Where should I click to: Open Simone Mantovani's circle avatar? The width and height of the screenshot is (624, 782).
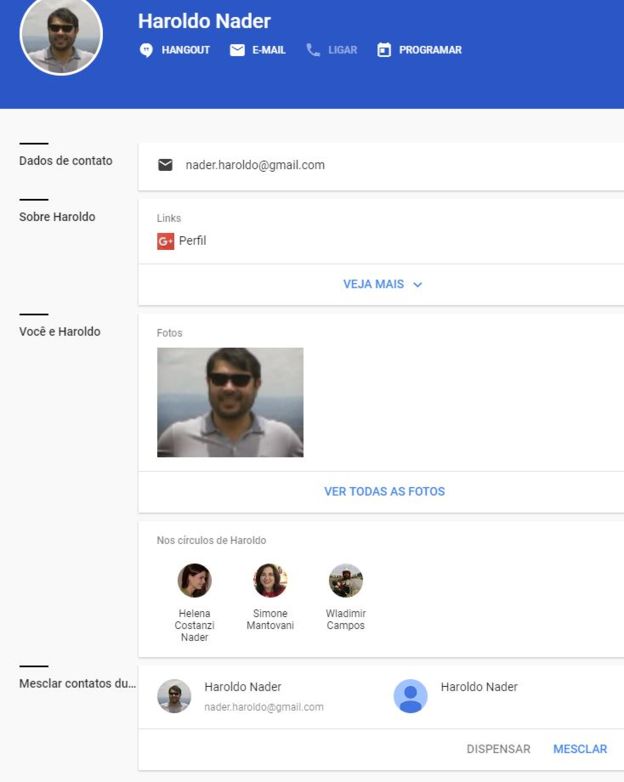tap(270, 580)
